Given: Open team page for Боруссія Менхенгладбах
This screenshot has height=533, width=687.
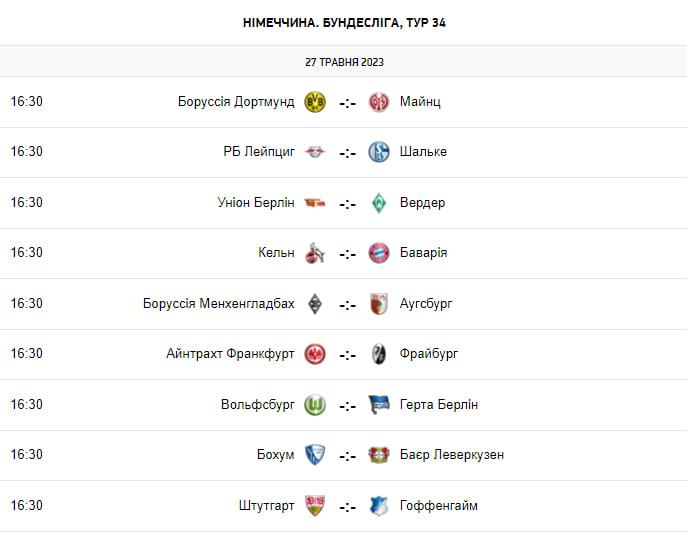Looking at the screenshot, I should tap(219, 304).
